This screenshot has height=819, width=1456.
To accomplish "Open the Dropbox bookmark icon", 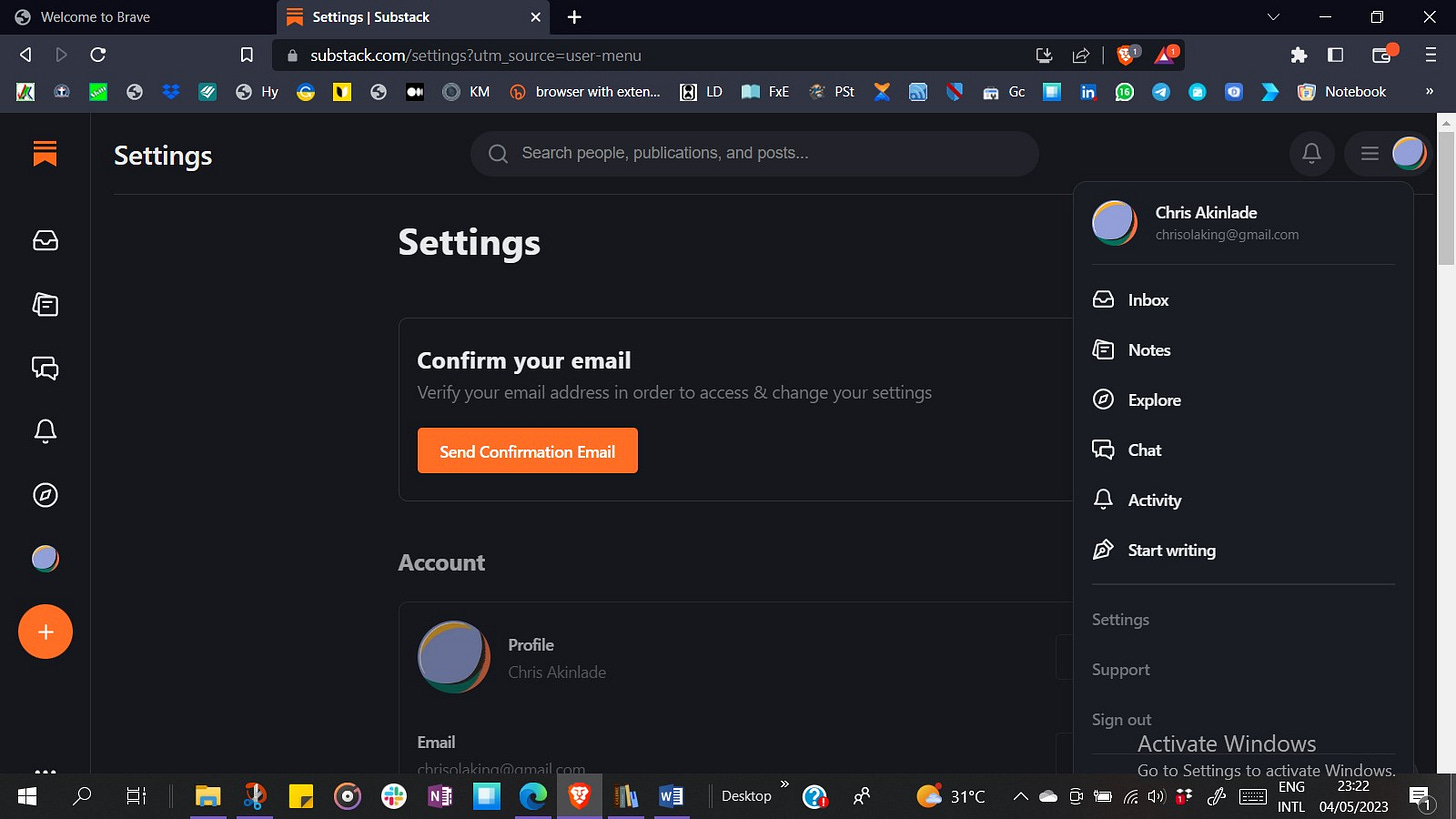I will pyautogui.click(x=171, y=91).
